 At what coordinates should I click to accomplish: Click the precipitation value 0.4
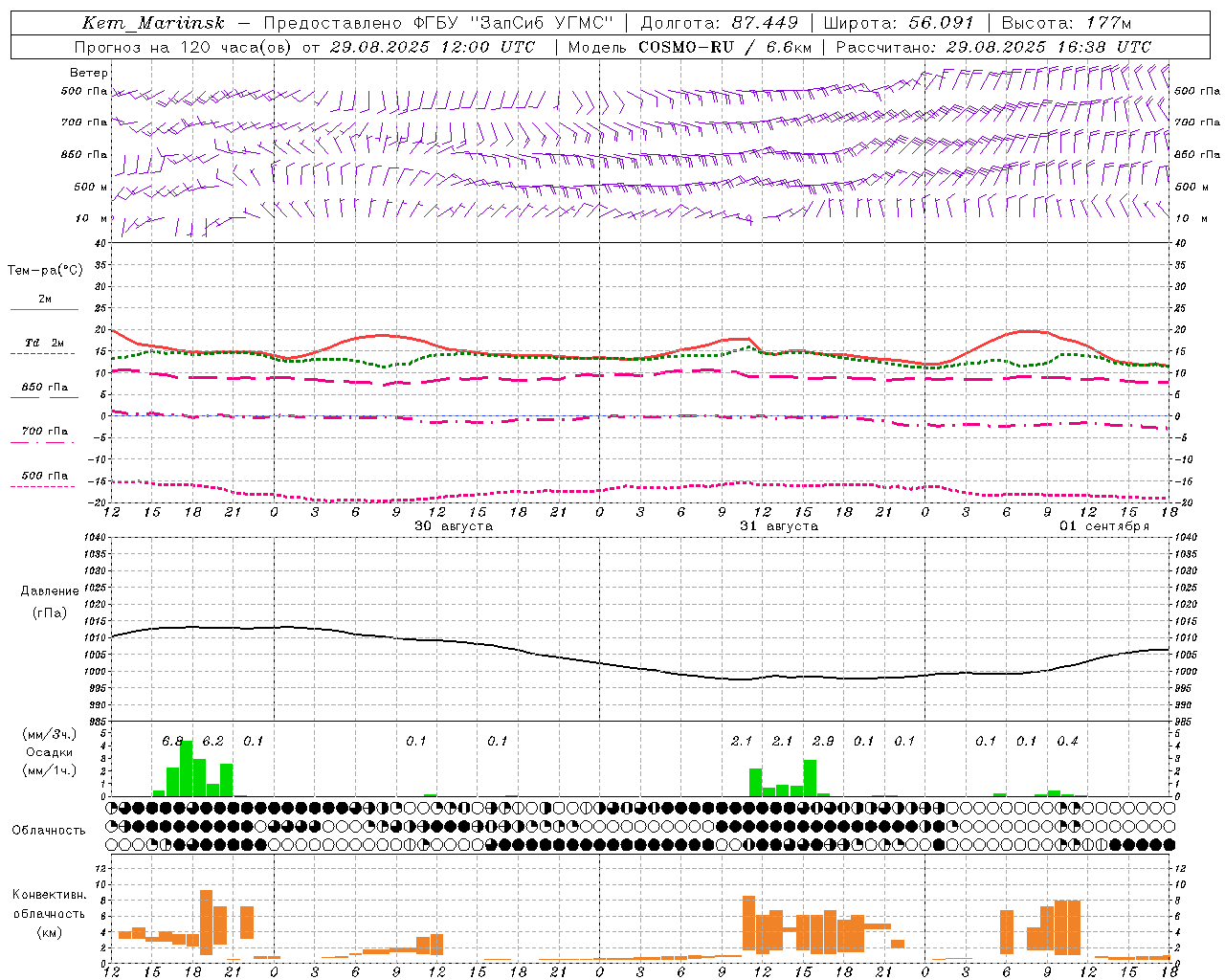pyautogui.click(x=1067, y=742)
